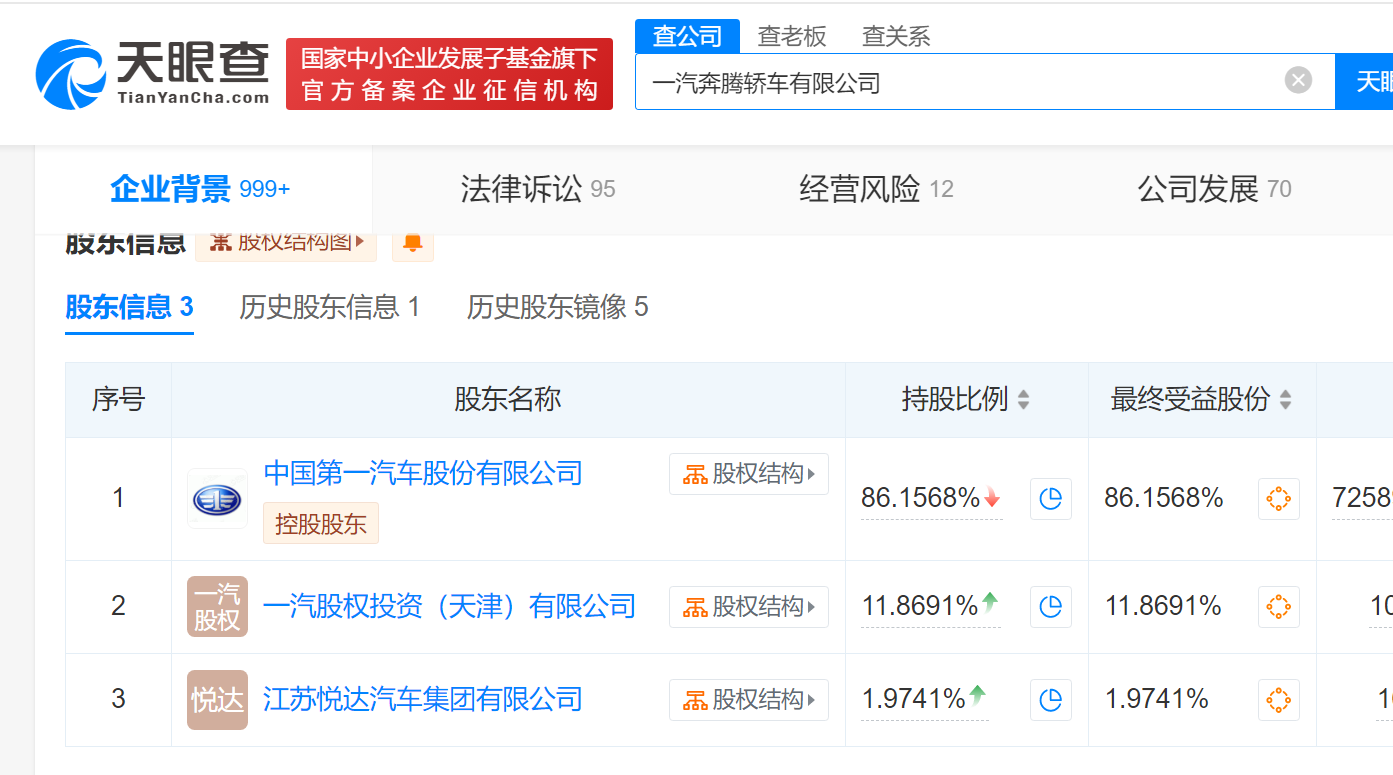Select the 查老板 search tab
Screen dimensions: 1393x775
792,37
